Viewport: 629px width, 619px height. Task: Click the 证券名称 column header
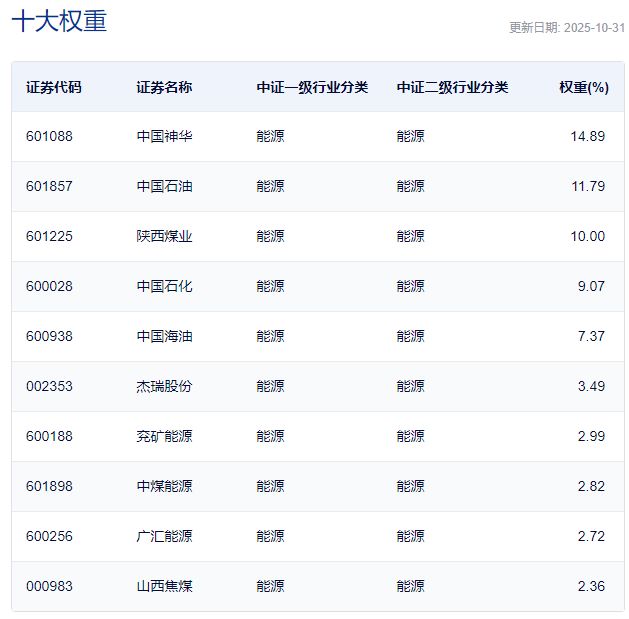165,87
